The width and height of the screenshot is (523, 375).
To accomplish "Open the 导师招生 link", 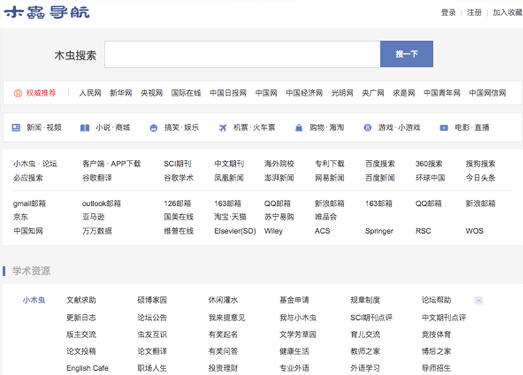I will click(436, 368).
